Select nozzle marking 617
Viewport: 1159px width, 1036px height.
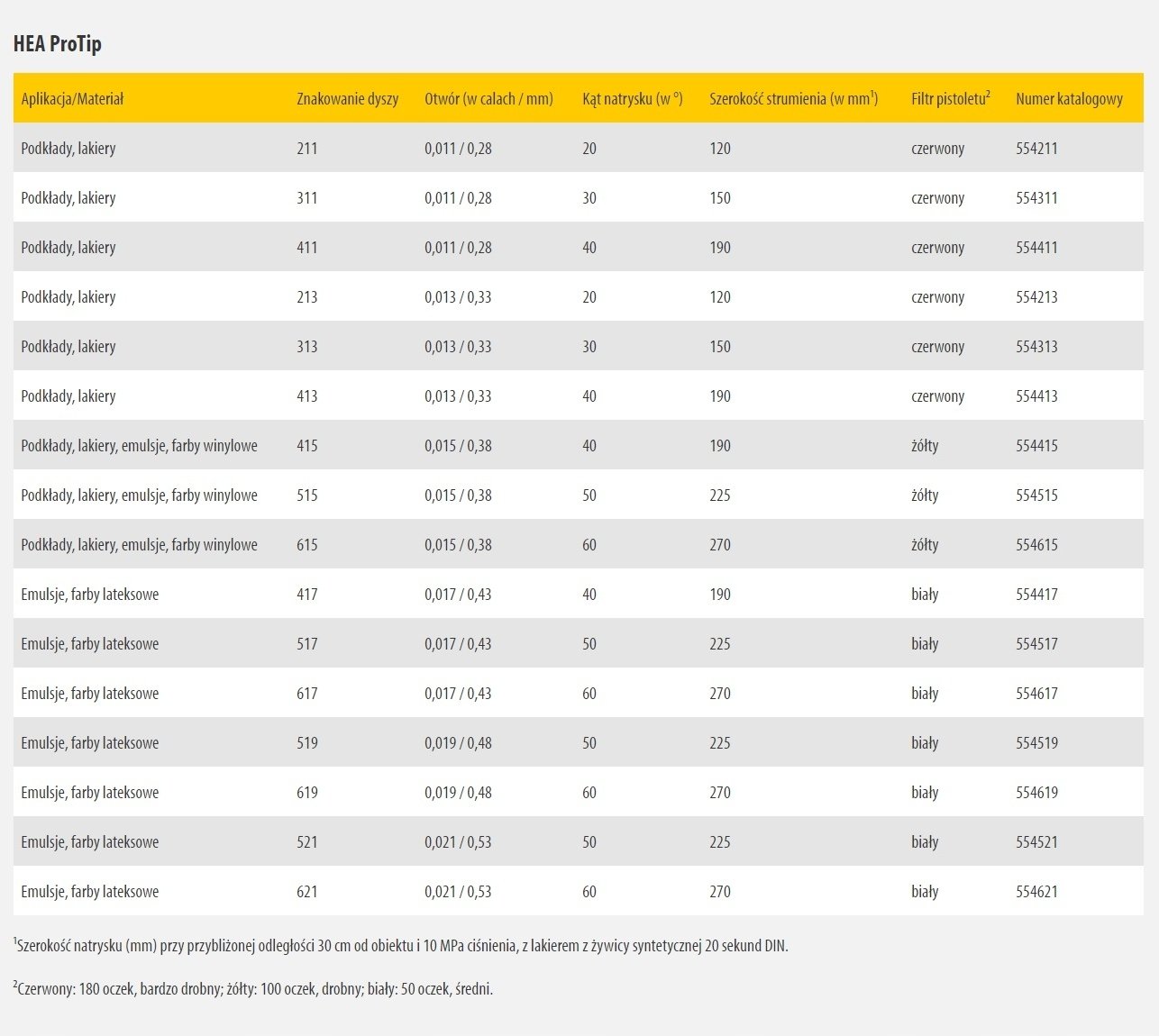click(307, 694)
